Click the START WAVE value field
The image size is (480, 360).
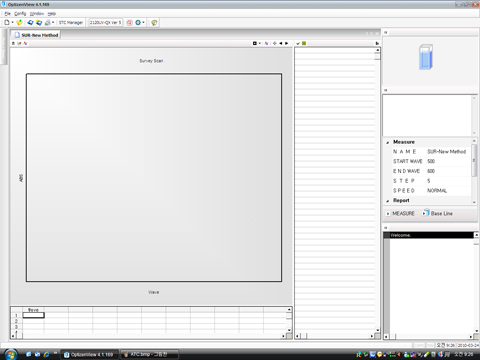[448, 161]
